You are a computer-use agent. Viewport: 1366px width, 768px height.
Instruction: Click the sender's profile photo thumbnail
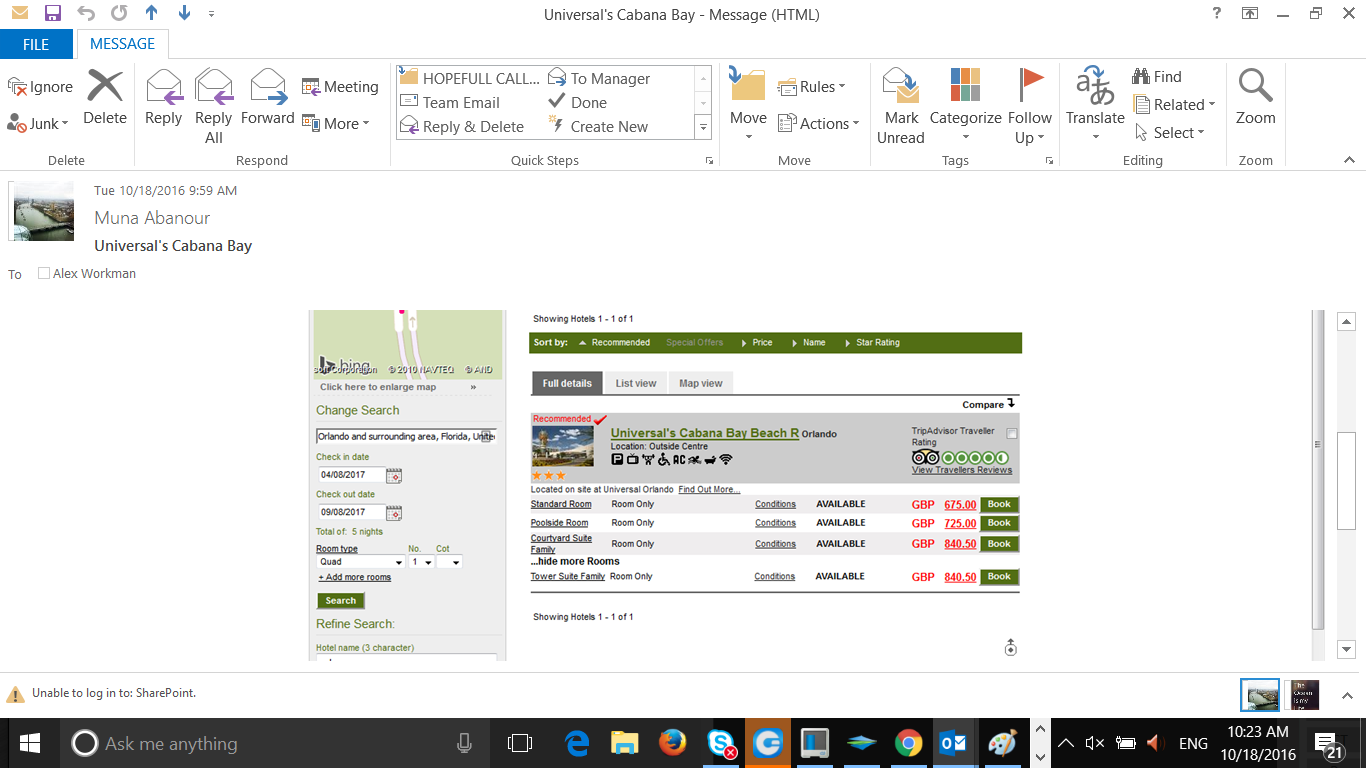coord(43,212)
